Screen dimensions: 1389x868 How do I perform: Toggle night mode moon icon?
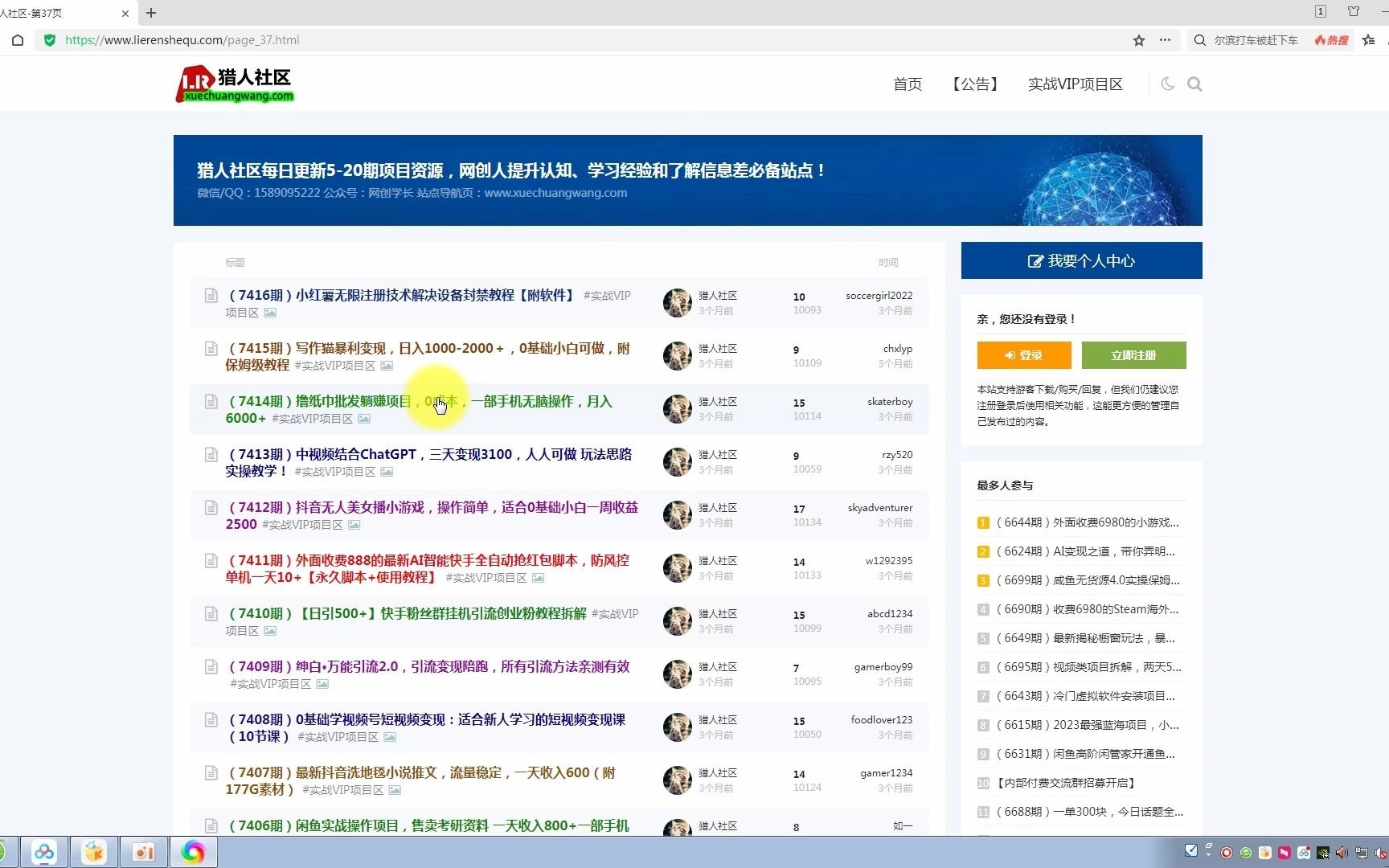point(1167,84)
